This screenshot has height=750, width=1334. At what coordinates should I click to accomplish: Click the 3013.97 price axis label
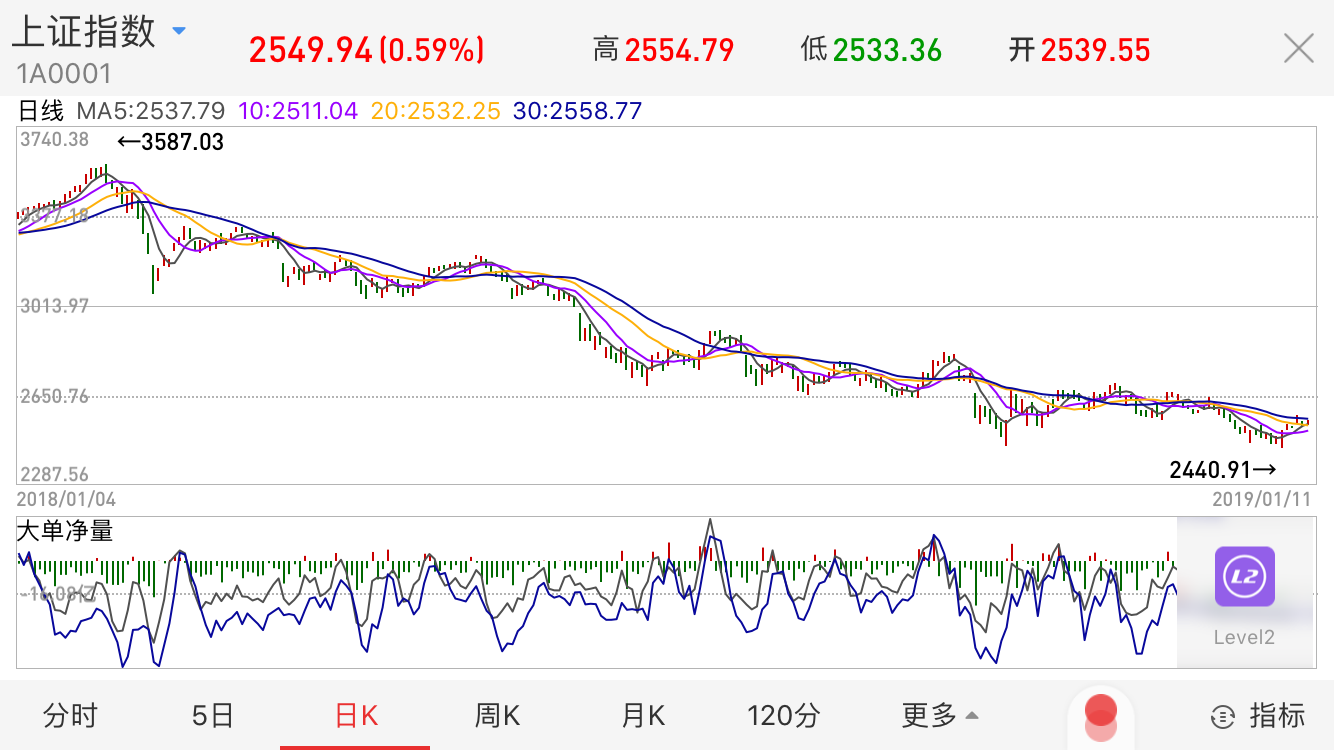54,306
